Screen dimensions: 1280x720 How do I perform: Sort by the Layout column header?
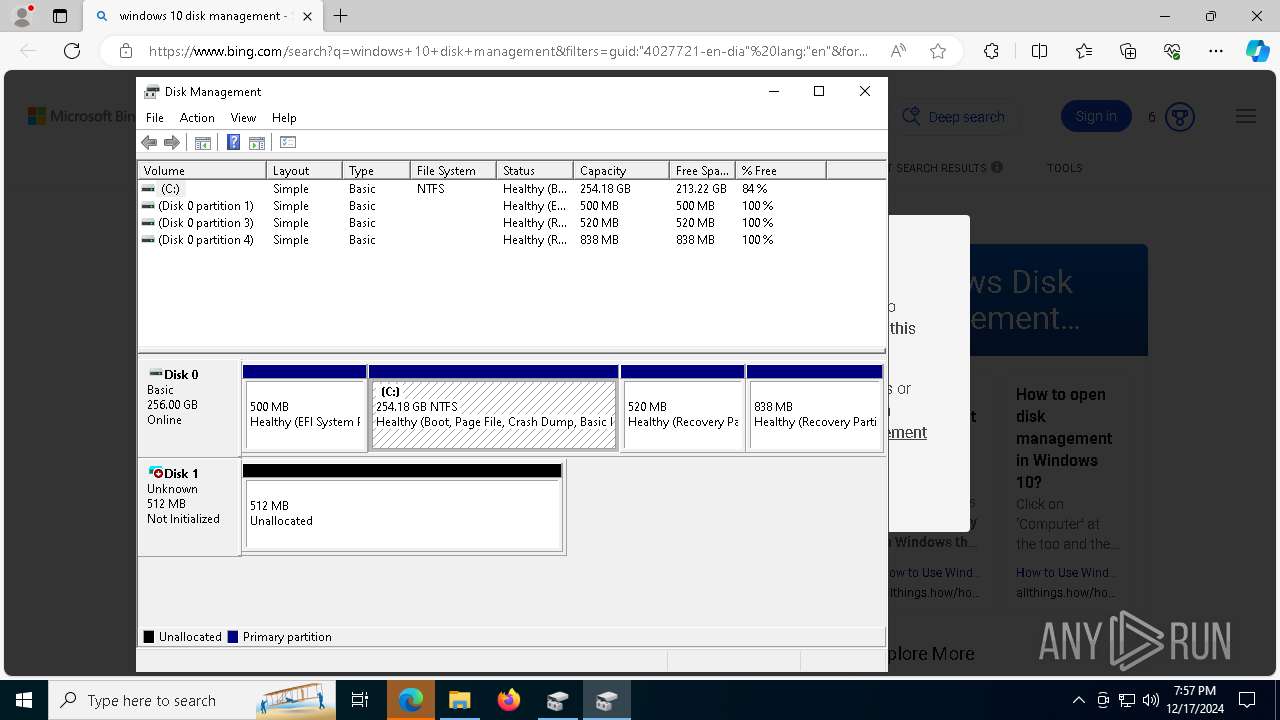[x=304, y=171]
